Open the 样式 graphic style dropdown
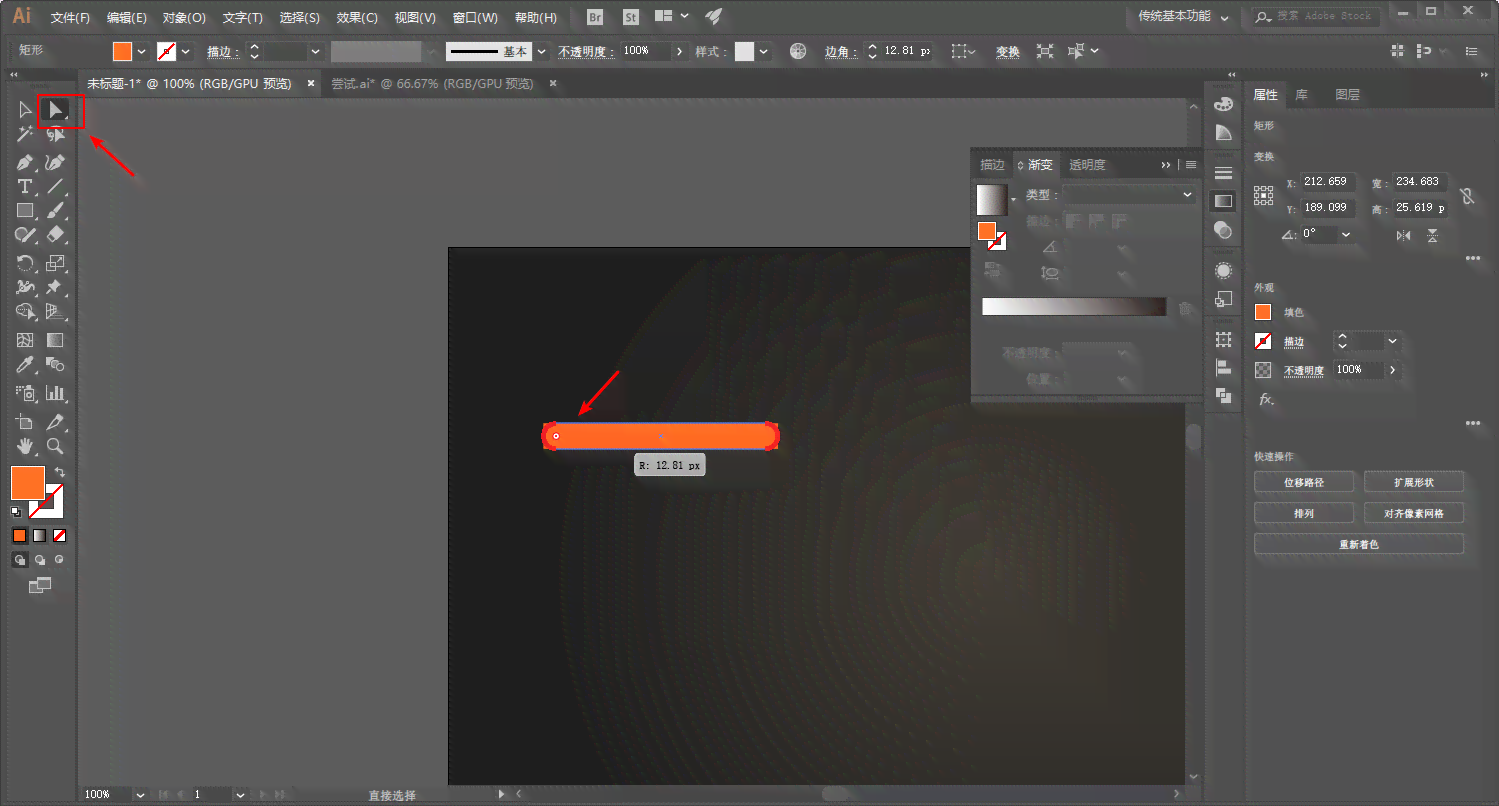 point(764,51)
